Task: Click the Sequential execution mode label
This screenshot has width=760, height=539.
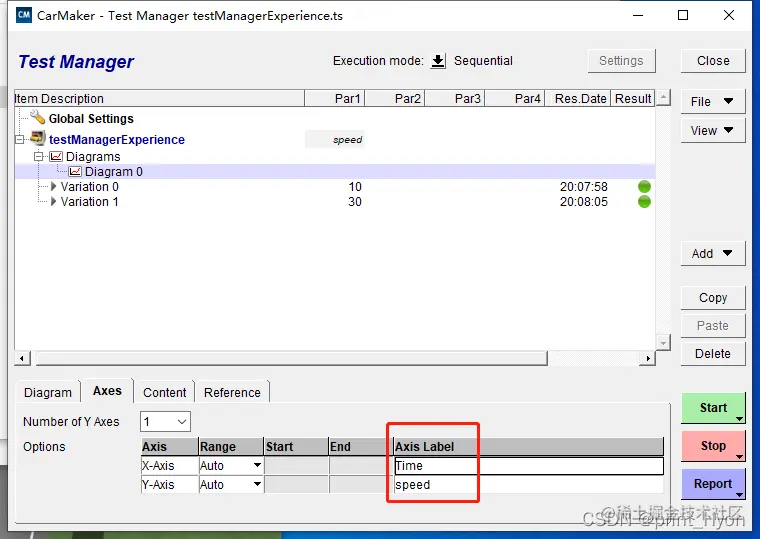Action: tap(483, 61)
